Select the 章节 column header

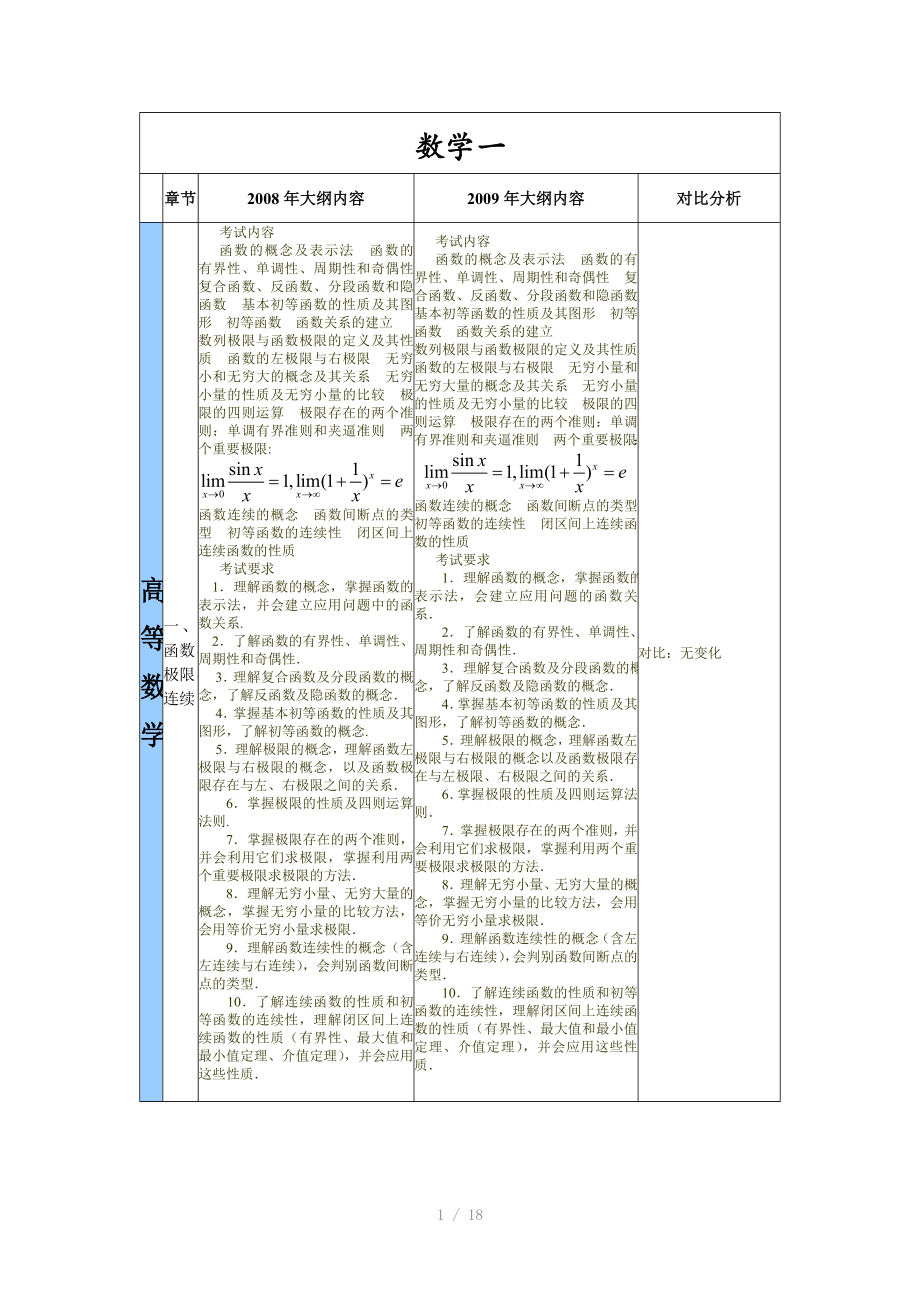tap(180, 199)
